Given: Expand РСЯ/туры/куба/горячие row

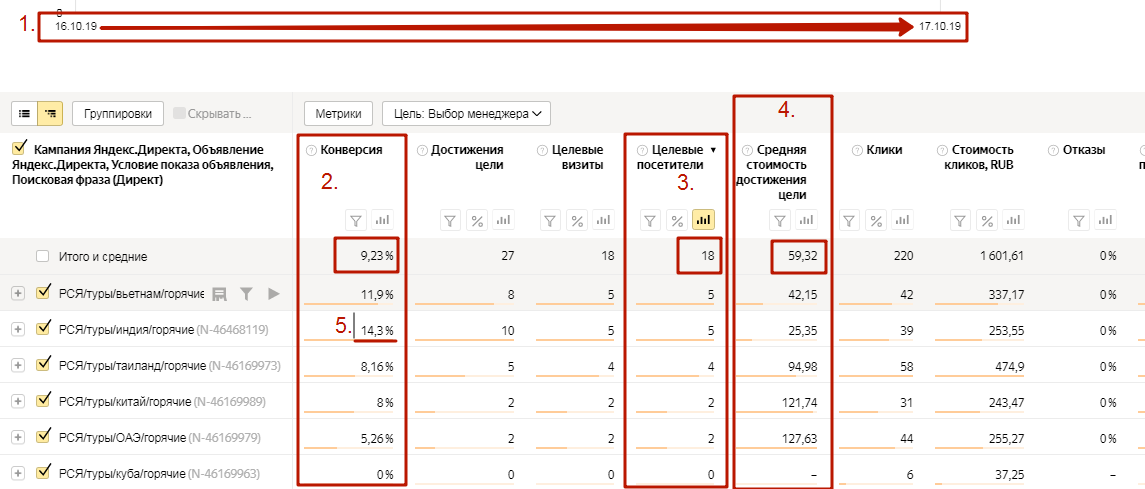Looking at the screenshot, I should point(18,473).
